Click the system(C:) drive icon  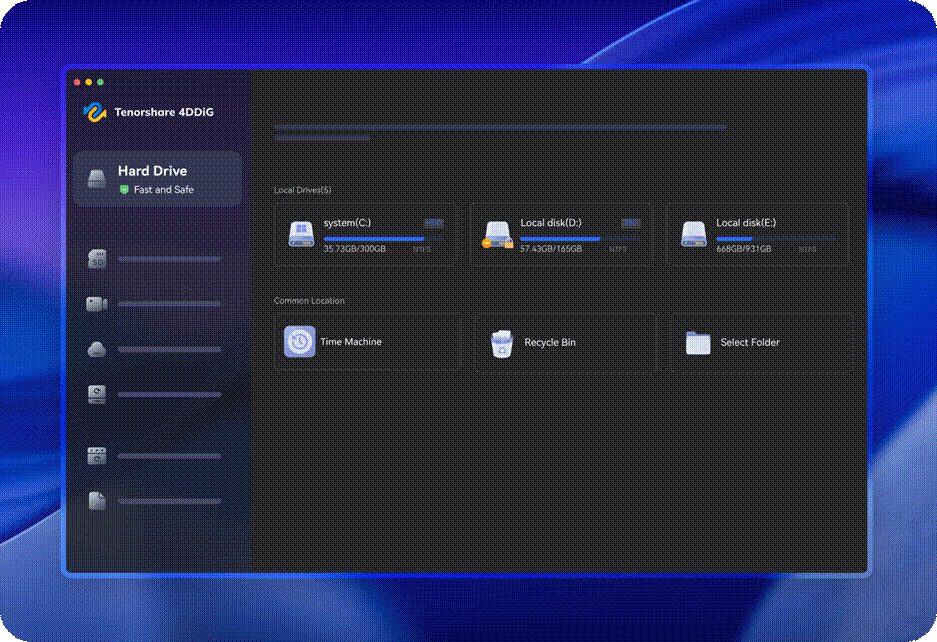301,234
